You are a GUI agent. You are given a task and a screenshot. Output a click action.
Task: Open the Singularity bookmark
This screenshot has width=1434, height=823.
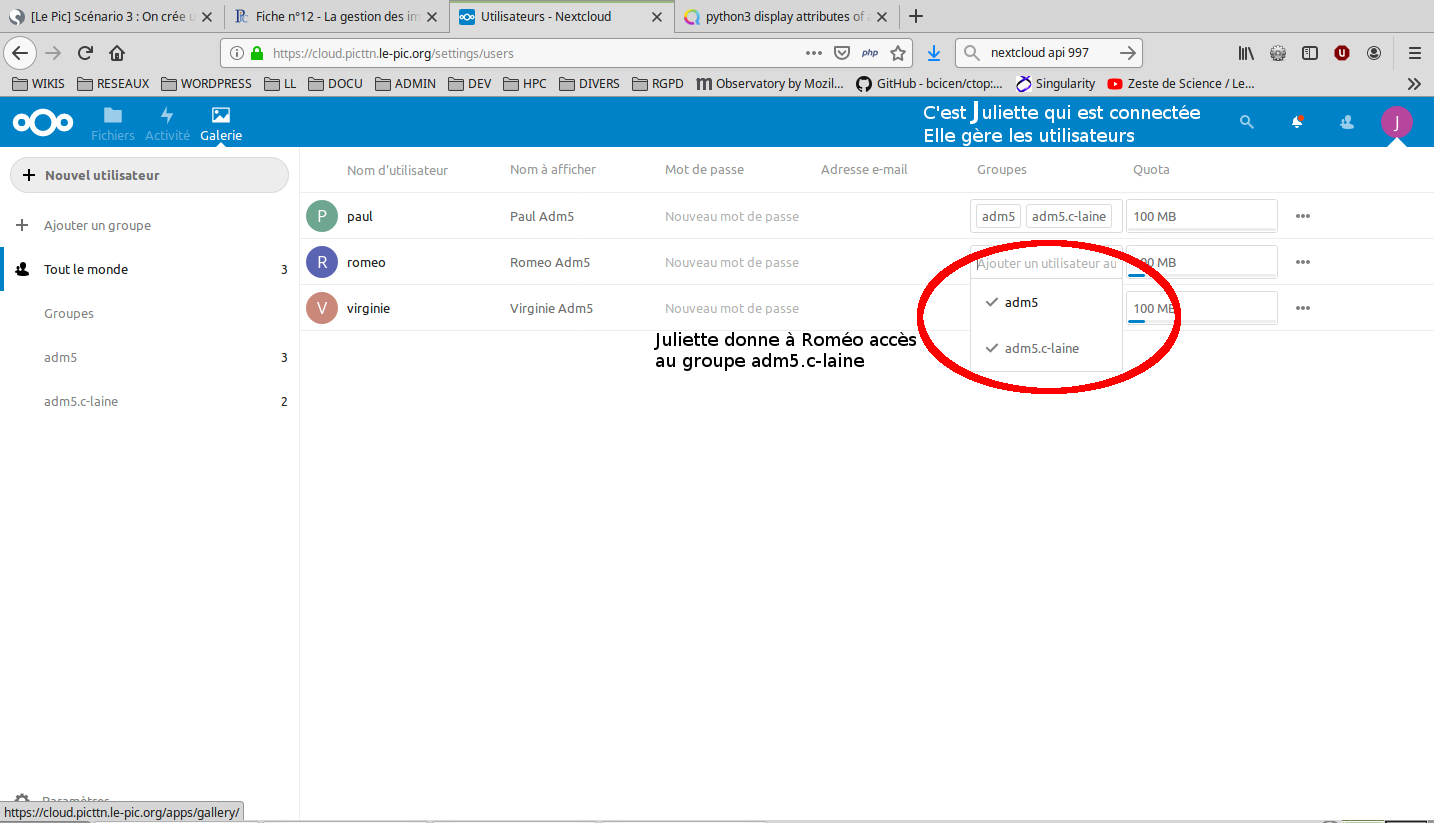[x=1055, y=84]
